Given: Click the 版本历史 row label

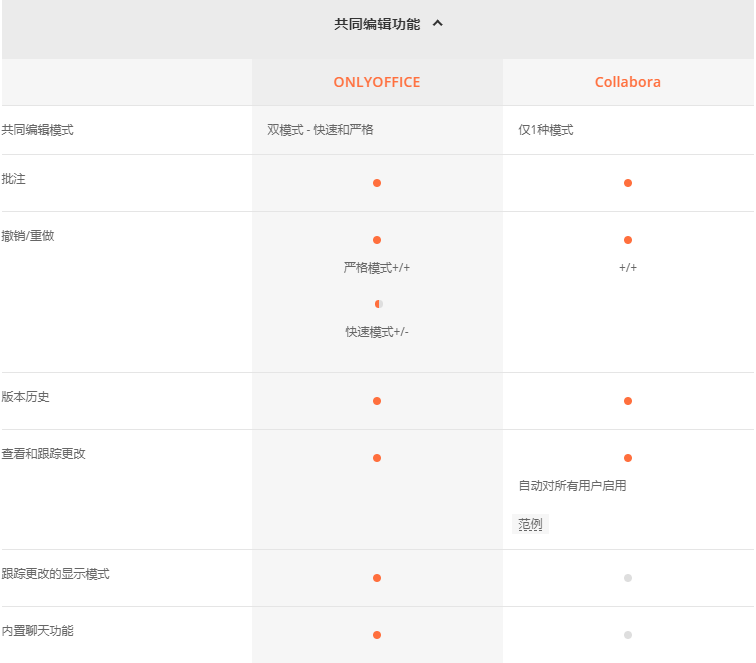Looking at the screenshot, I should pos(25,397).
